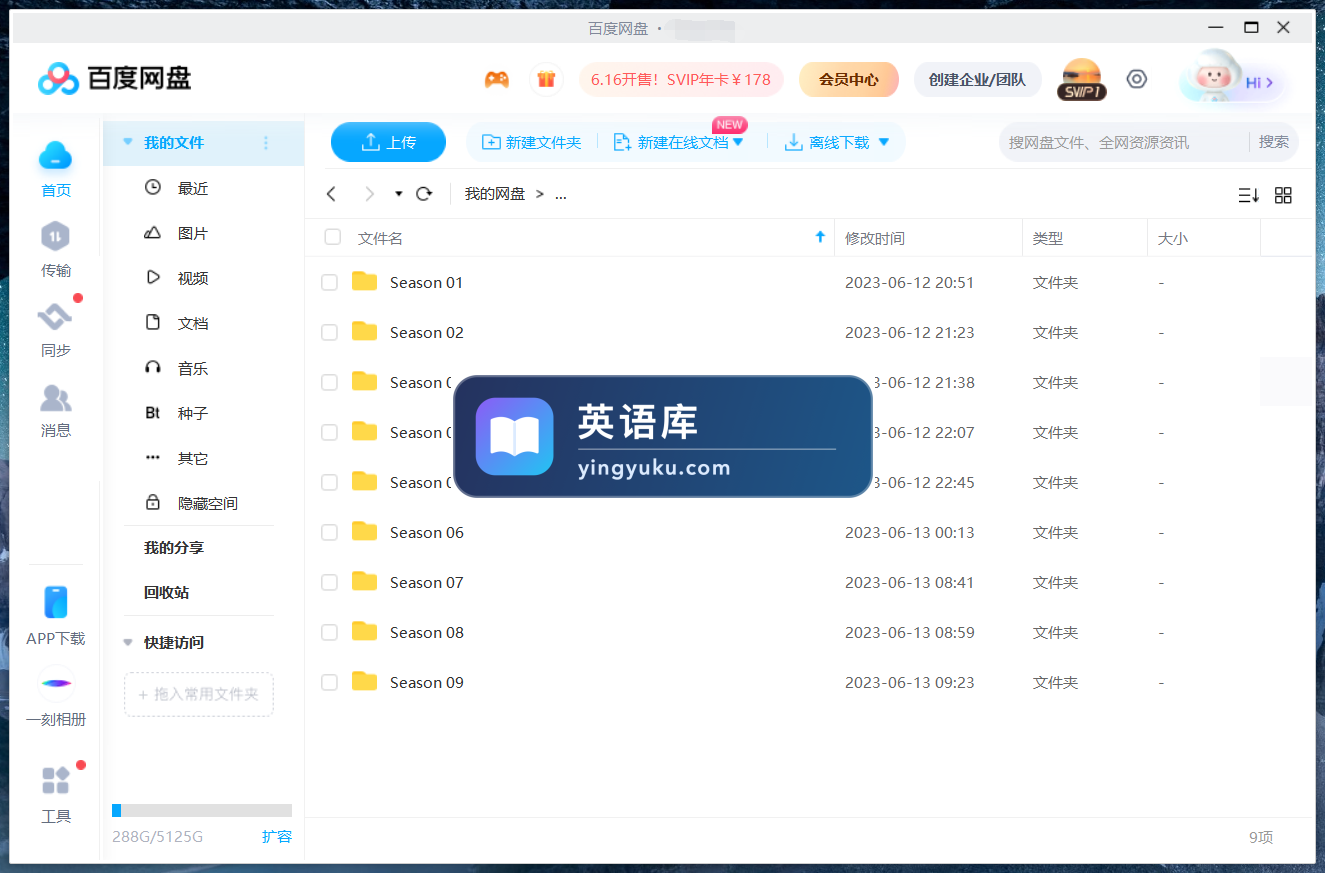This screenshot has width=1325, height=873.
Task: Focus the 搜网盘文件 search field
Action: coord(1124,142)
